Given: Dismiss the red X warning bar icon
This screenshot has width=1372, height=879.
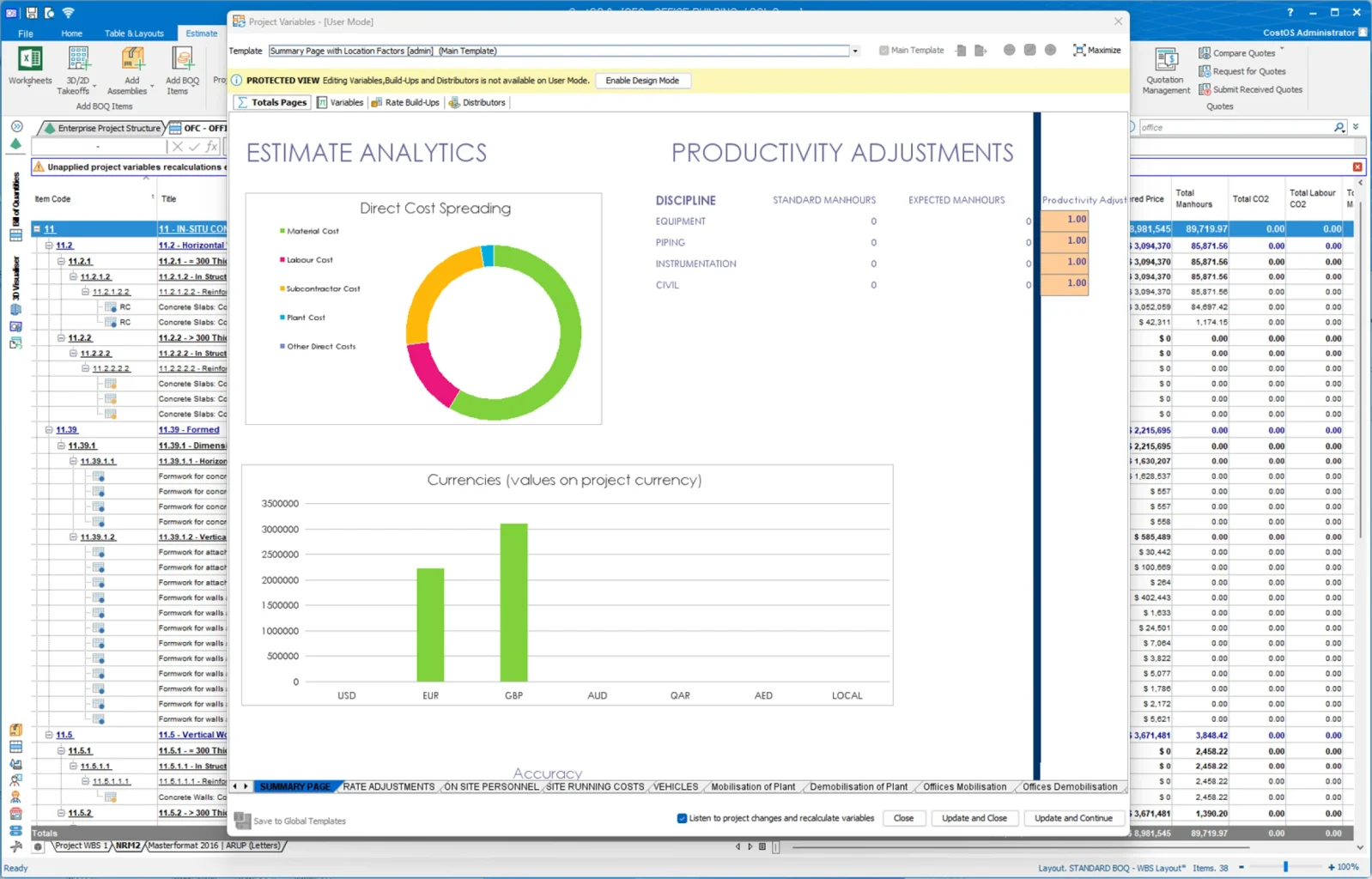Looking at the screenshot, I should point(1357,167).
